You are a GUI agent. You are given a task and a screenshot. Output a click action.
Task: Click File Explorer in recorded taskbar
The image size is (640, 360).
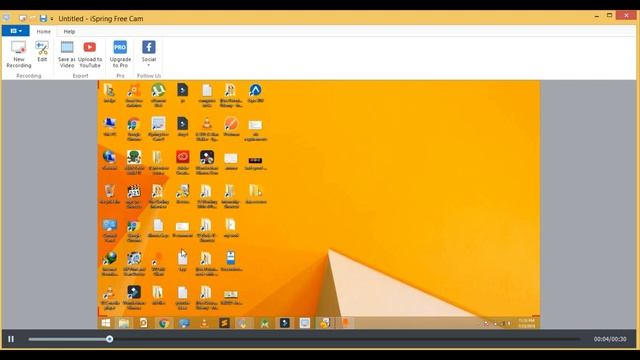click(124, 323)
